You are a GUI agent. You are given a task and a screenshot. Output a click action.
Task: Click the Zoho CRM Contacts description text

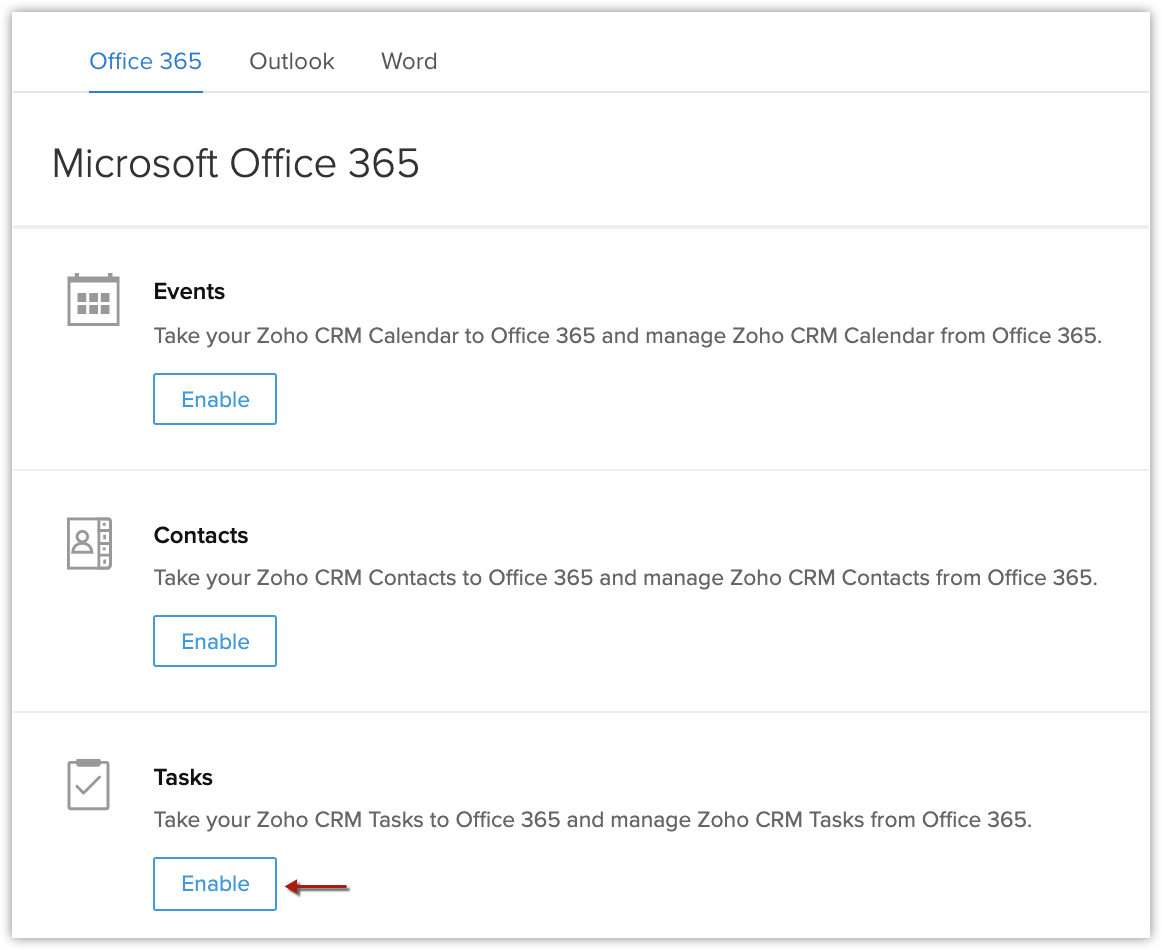(625, 578)
